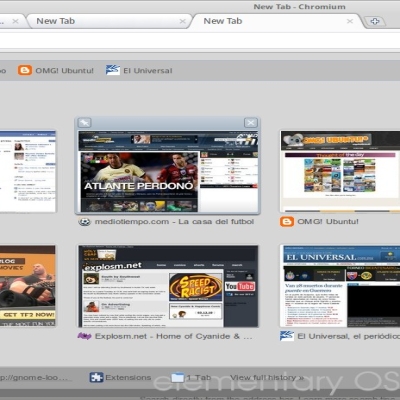The width and height of the screenshot is (400, 400).
Task: Open OMG! Ubuntu! bookmark in bookmarks bar
Action: click(x=56, y=70)
